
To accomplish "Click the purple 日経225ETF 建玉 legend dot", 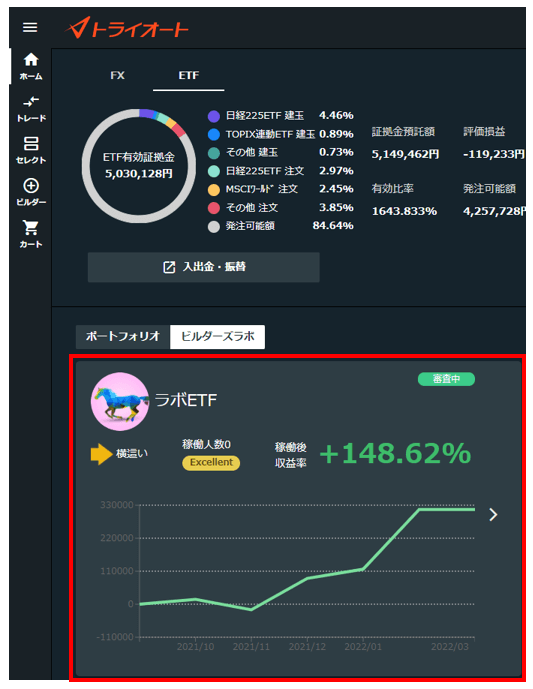I will tap(214, 116).
